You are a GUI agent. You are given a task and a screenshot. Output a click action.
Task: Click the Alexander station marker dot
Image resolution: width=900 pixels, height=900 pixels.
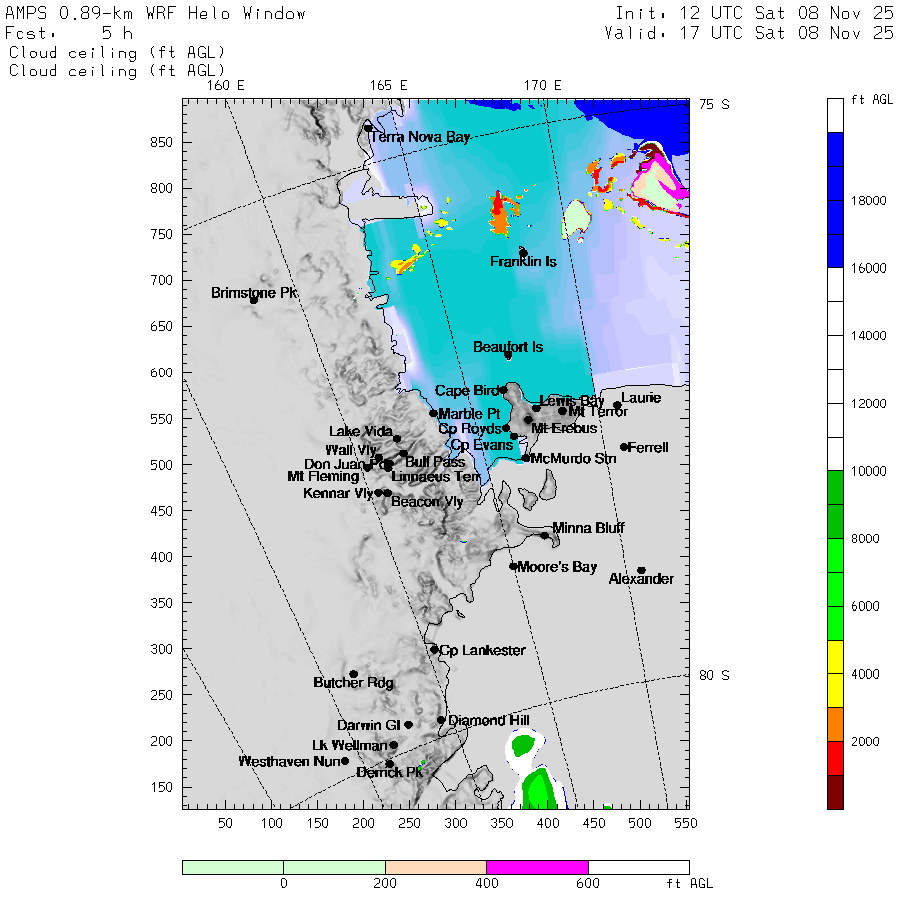point(641,571)
